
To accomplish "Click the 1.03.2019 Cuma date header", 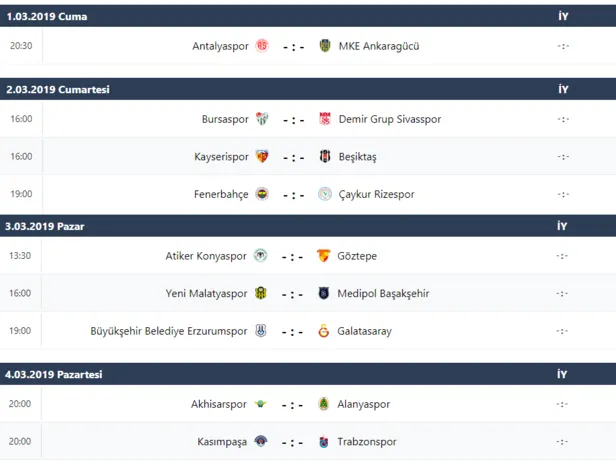I will point(46,17).
